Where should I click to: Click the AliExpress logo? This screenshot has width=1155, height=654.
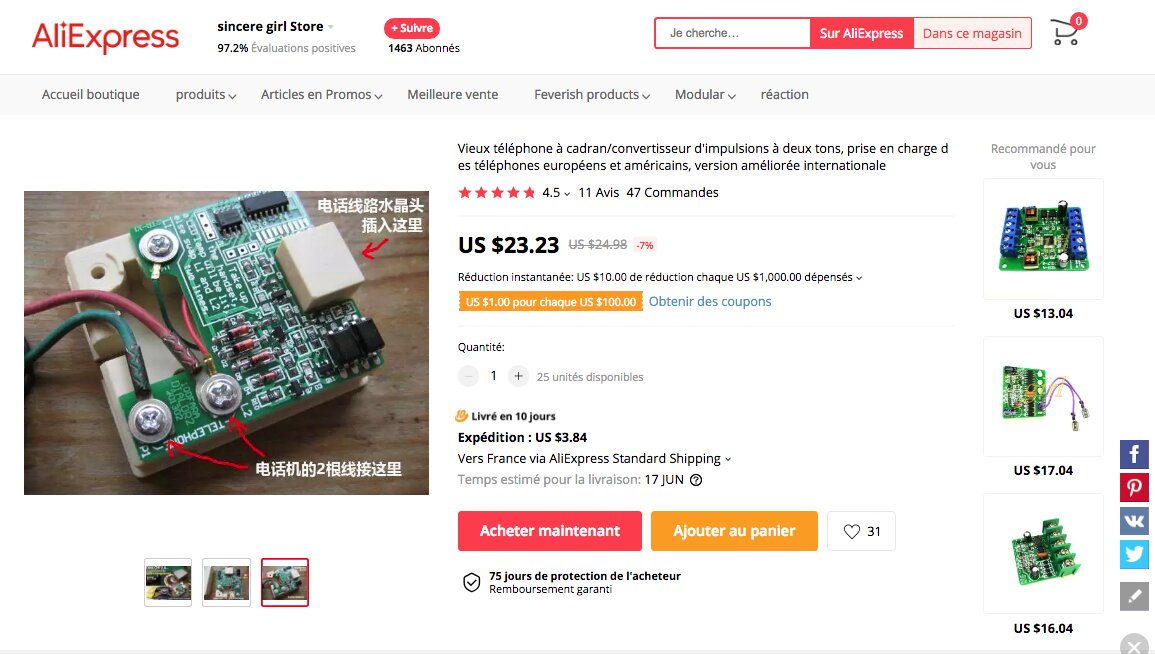(105, 36)
